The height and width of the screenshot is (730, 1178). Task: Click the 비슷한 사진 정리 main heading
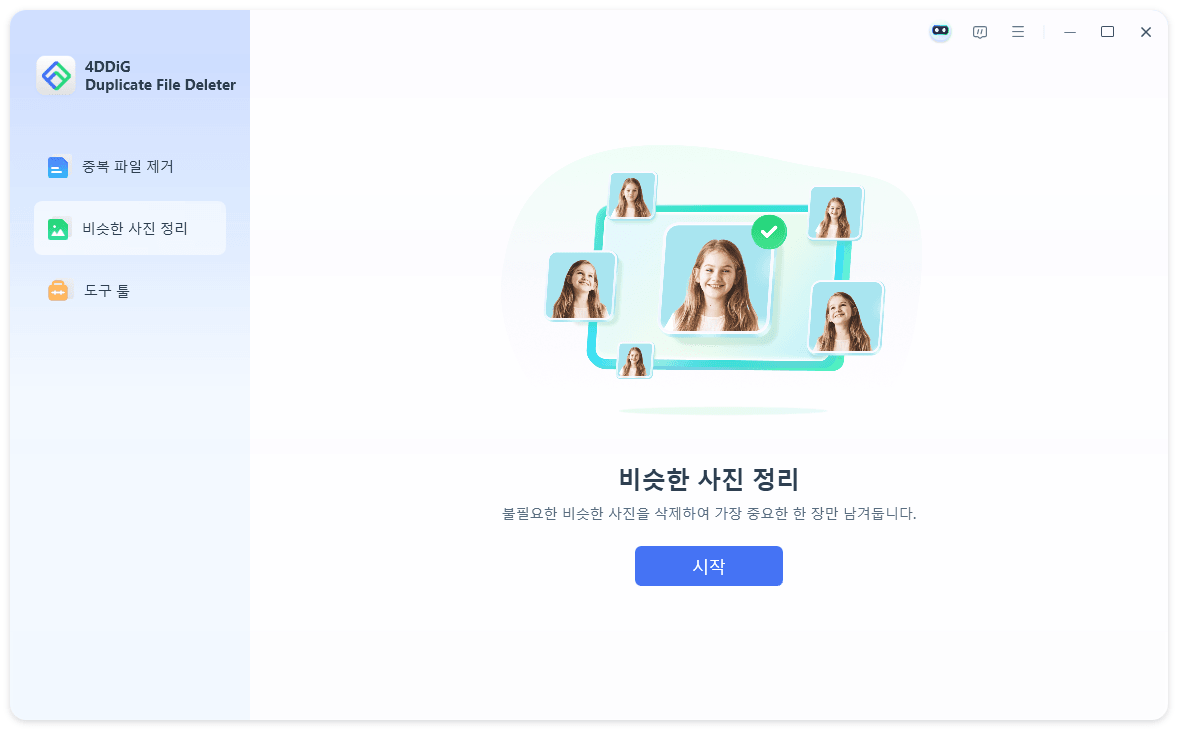708,479
